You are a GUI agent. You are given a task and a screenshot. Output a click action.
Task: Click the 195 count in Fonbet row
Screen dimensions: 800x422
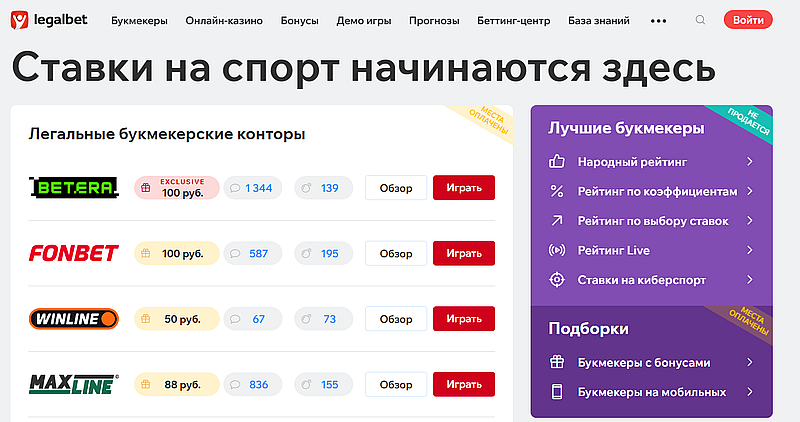pos(330,254)
